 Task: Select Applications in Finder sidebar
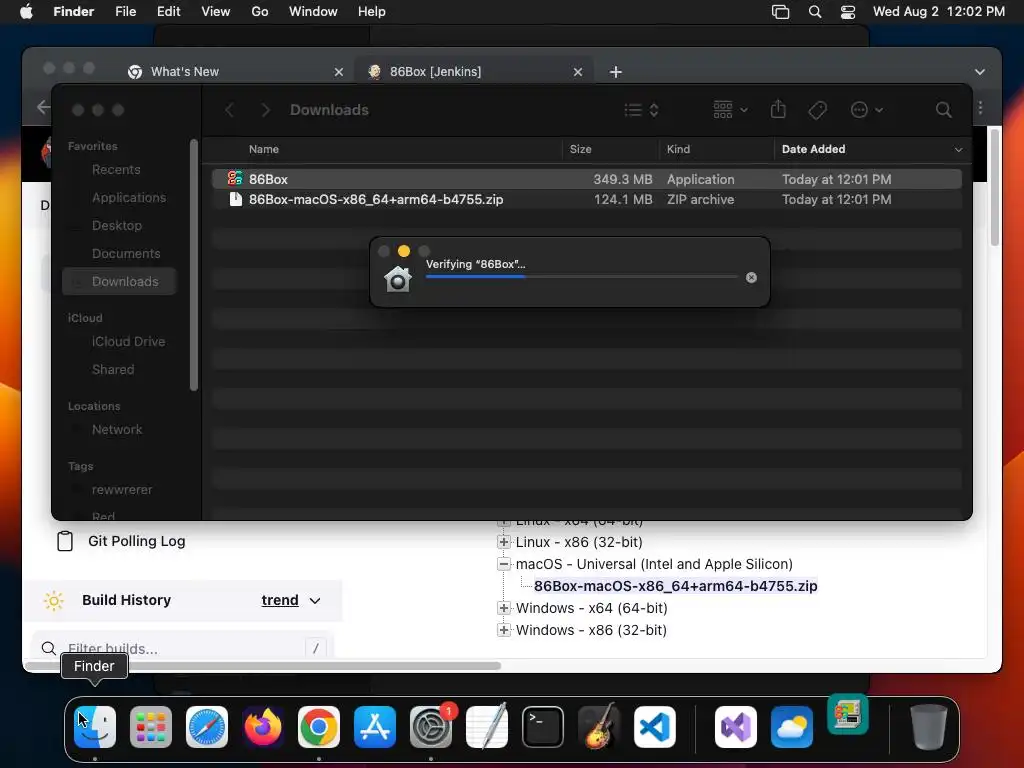tap(129, 198)
